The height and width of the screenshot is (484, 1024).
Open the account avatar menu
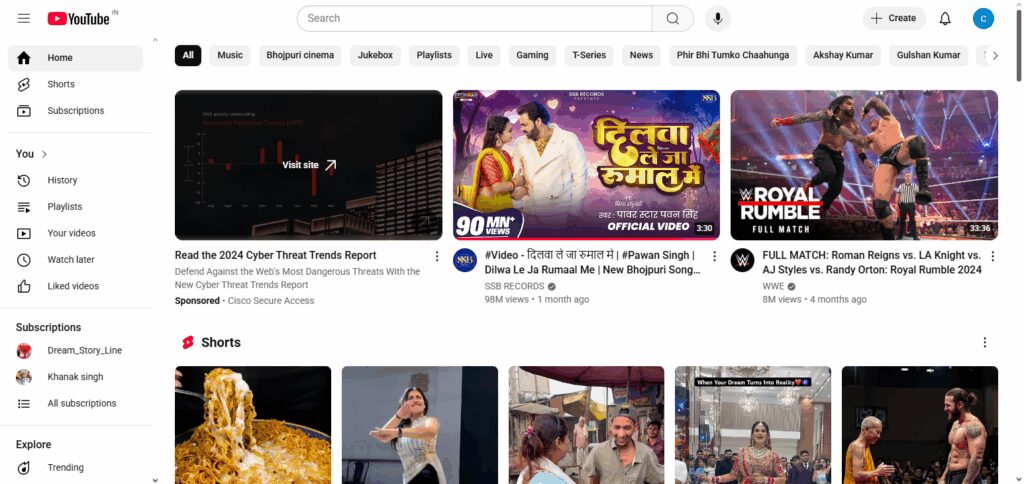tap(983, 18)
